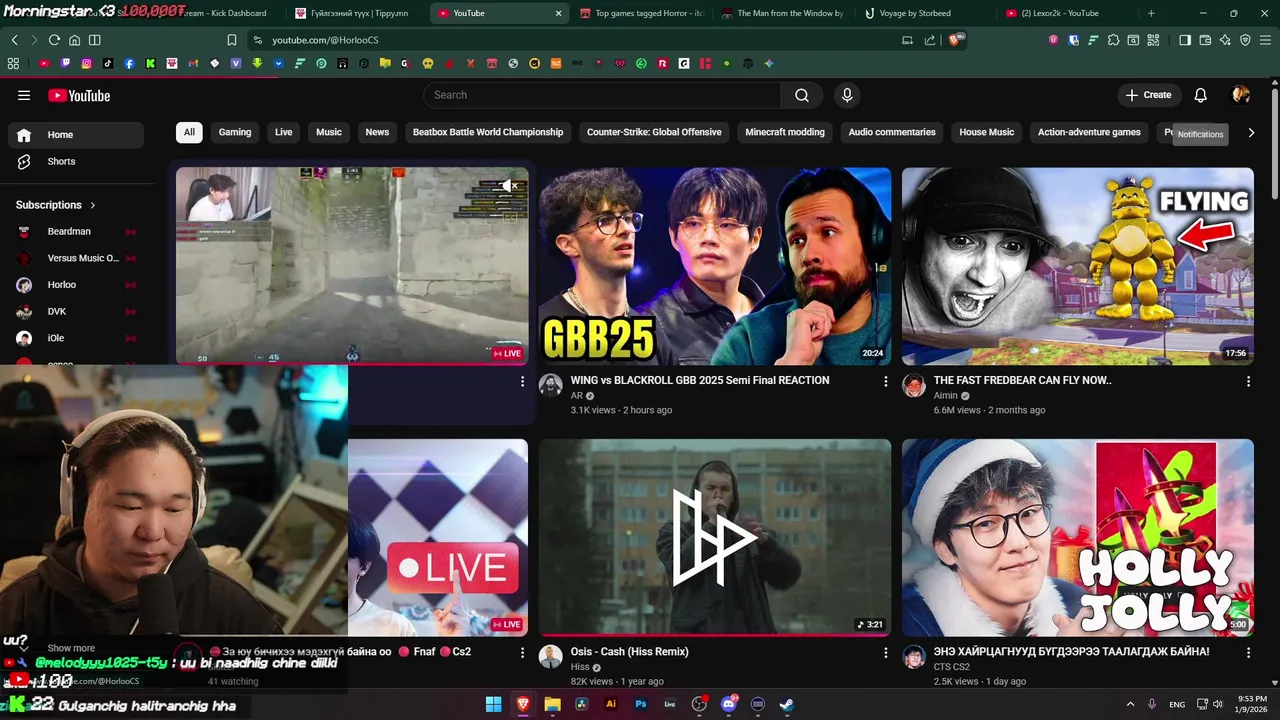
Task: Go back using the browser arrow
Action: click(x=14, y=40)
